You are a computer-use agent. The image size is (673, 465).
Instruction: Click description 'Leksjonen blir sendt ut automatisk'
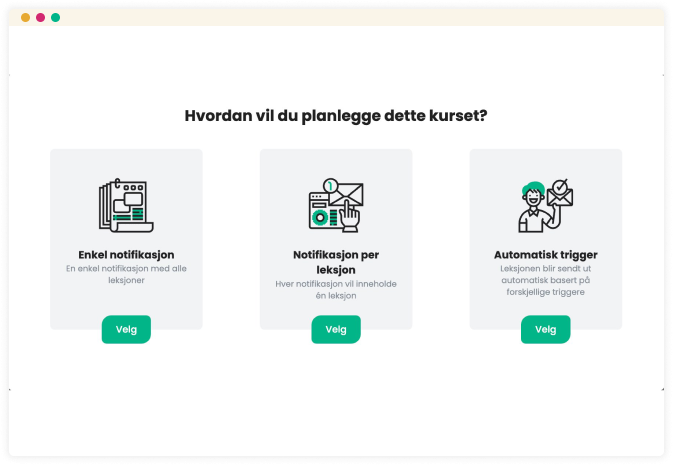coord(546,280)
